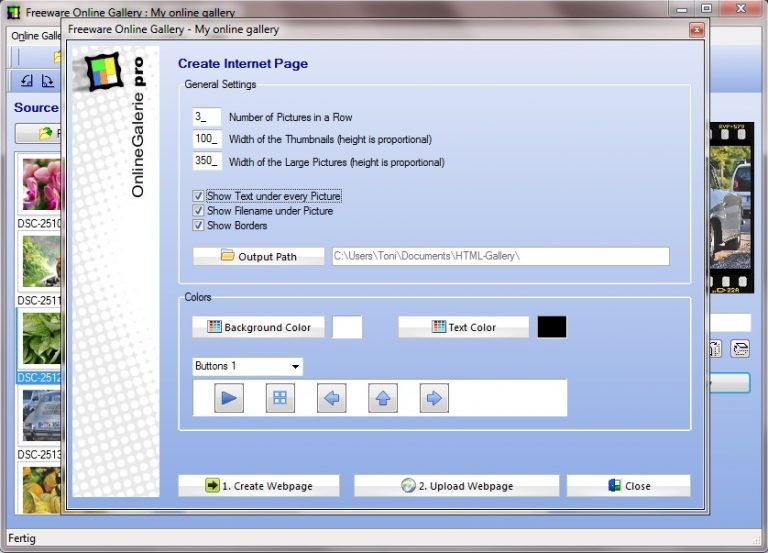Maximize the main Freeware Online Gallery window
768x553 pixels.
pyautogui.click(x=706, y=9)
